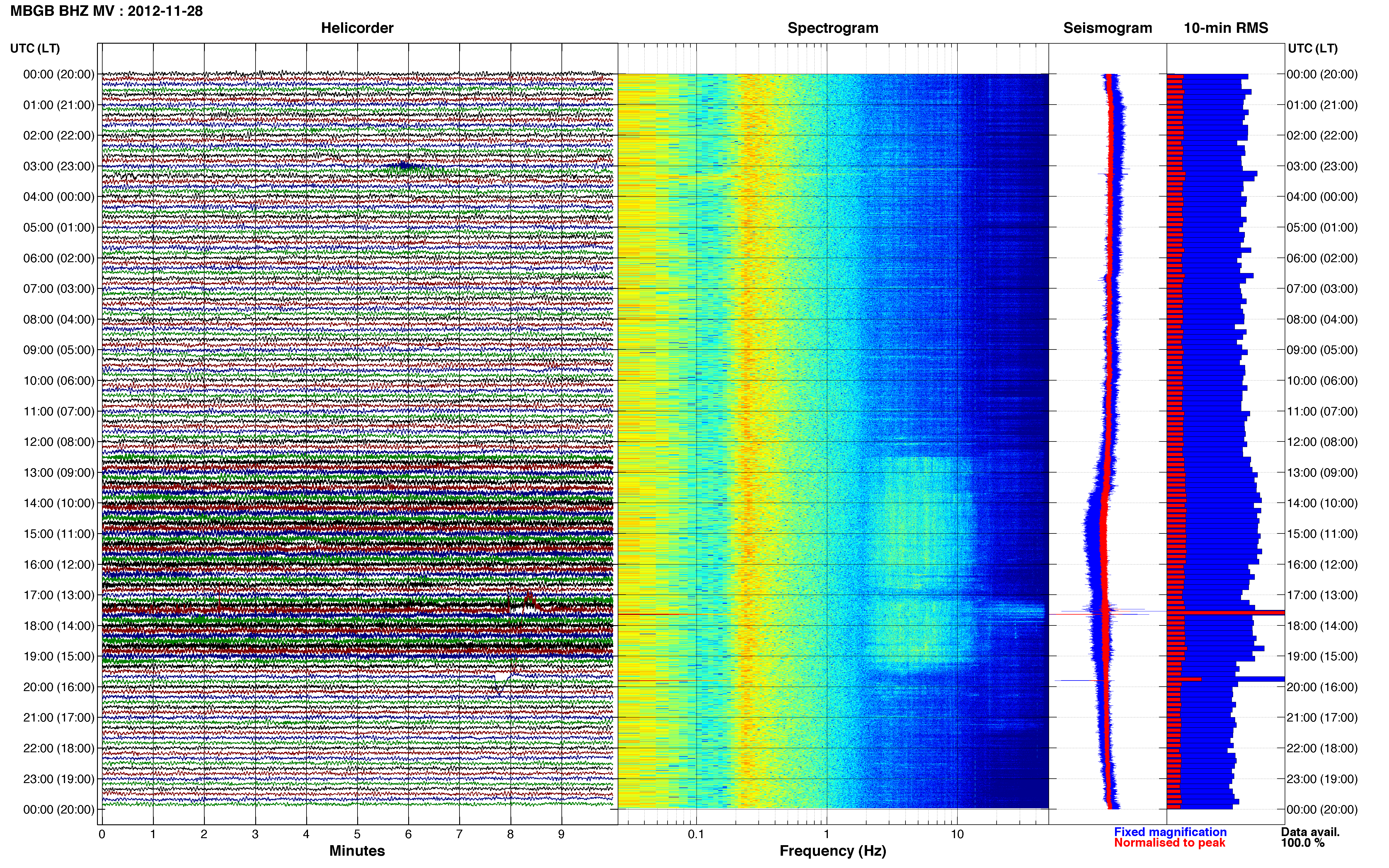Viewport: 1389px width, 868px height.
Task: Click the left 'UTC (LT)' axis label
Action: [x=35, y=48]
